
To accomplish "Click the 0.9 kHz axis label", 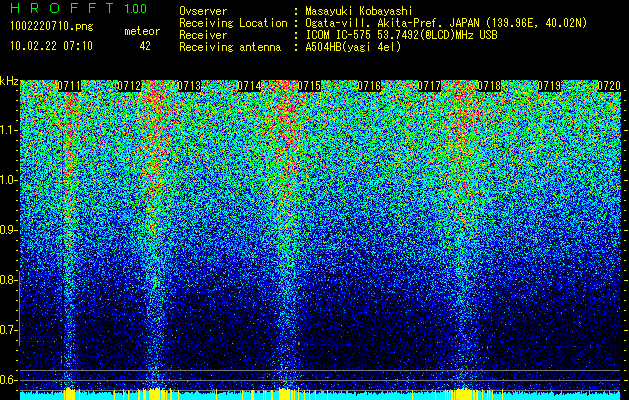I will [x=8, y=230].
